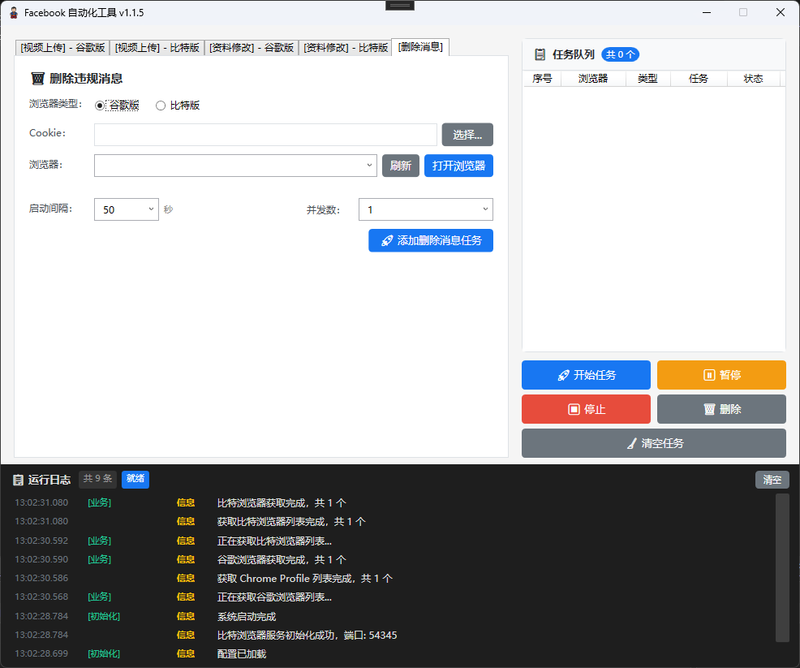Click the 清空任务 button

tap(654, 443)
